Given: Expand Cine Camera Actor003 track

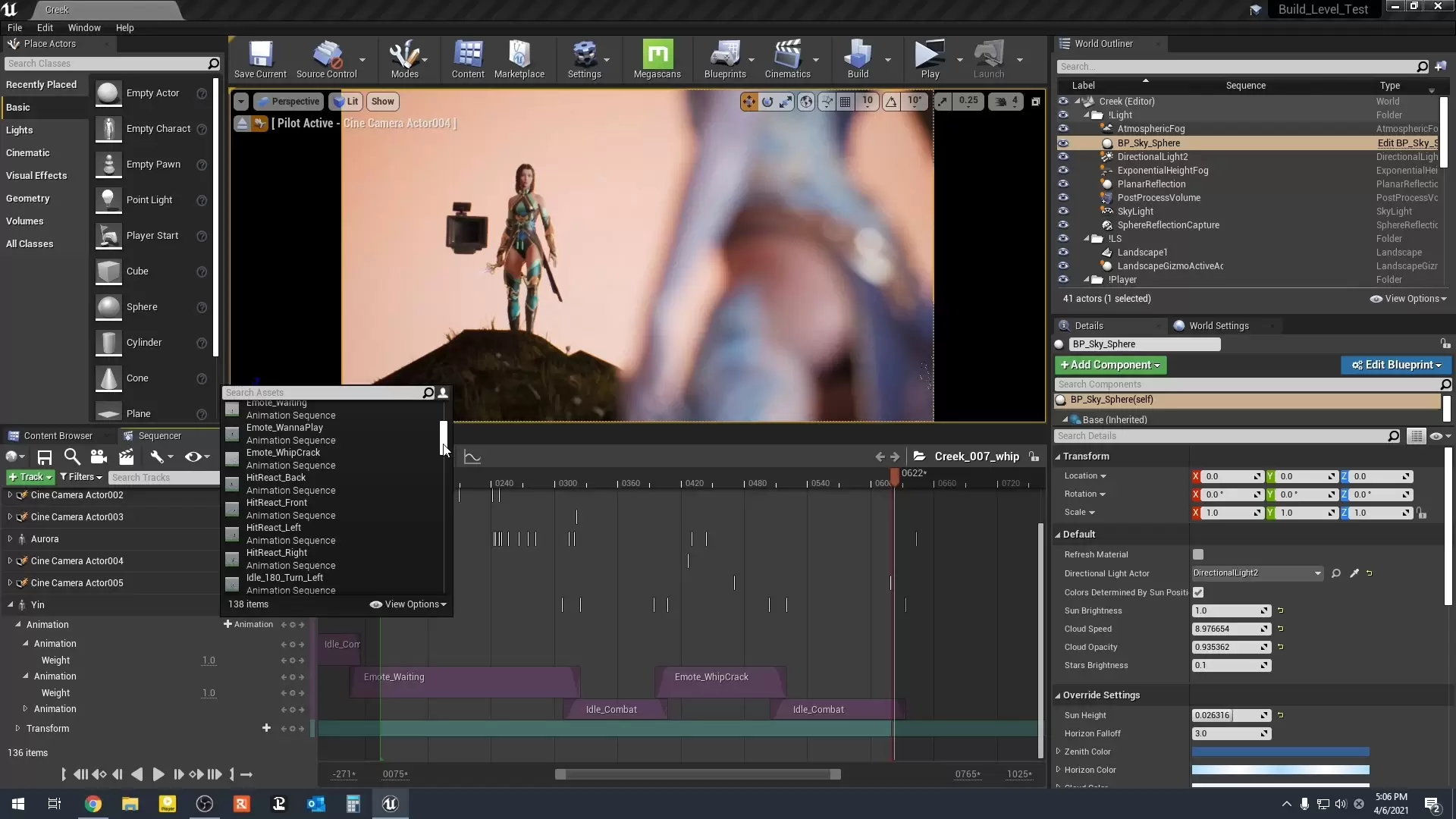Looking at the screenshot, I should (x=10, y=517).
